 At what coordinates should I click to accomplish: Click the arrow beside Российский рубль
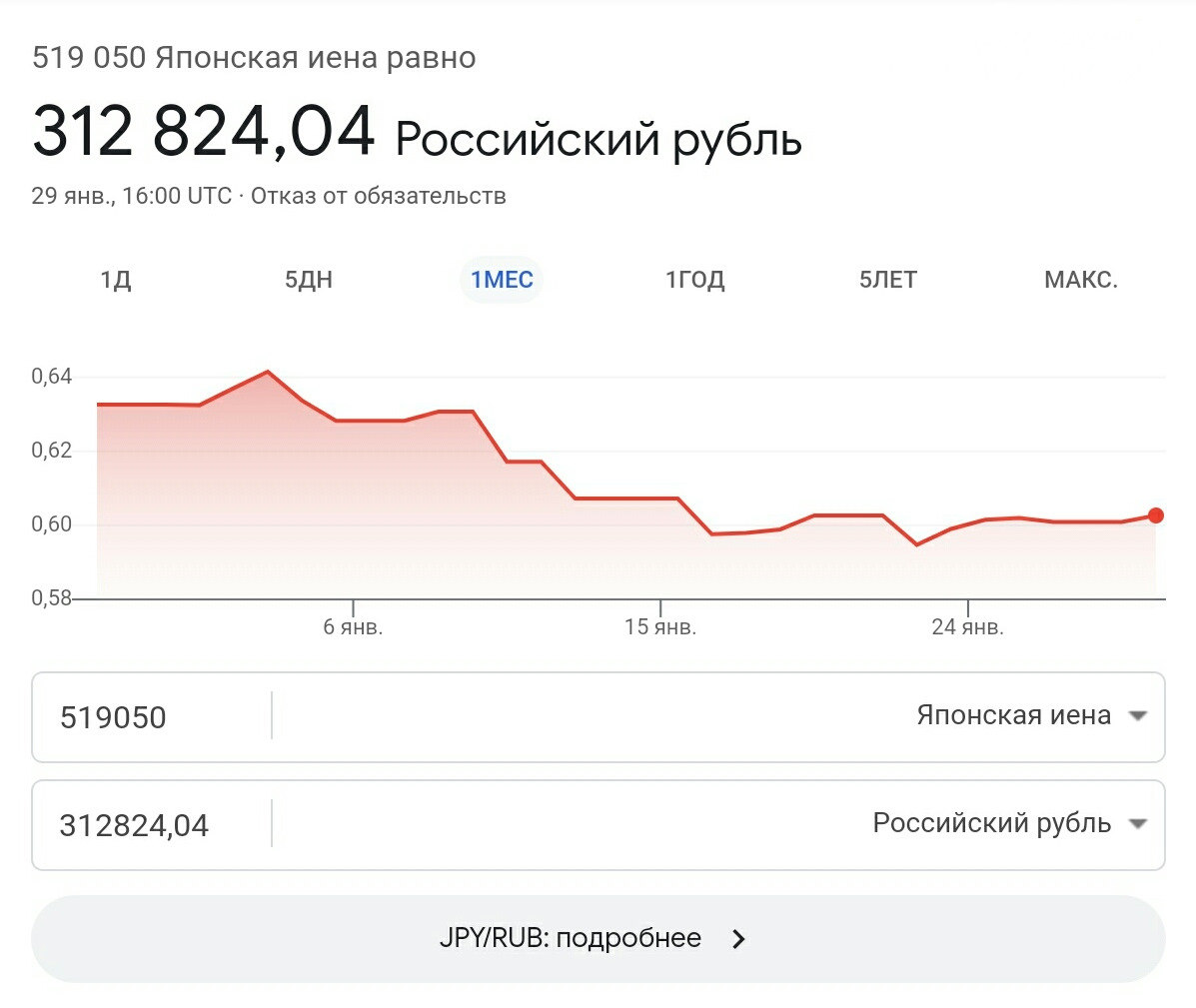[x=1137, y=824]
